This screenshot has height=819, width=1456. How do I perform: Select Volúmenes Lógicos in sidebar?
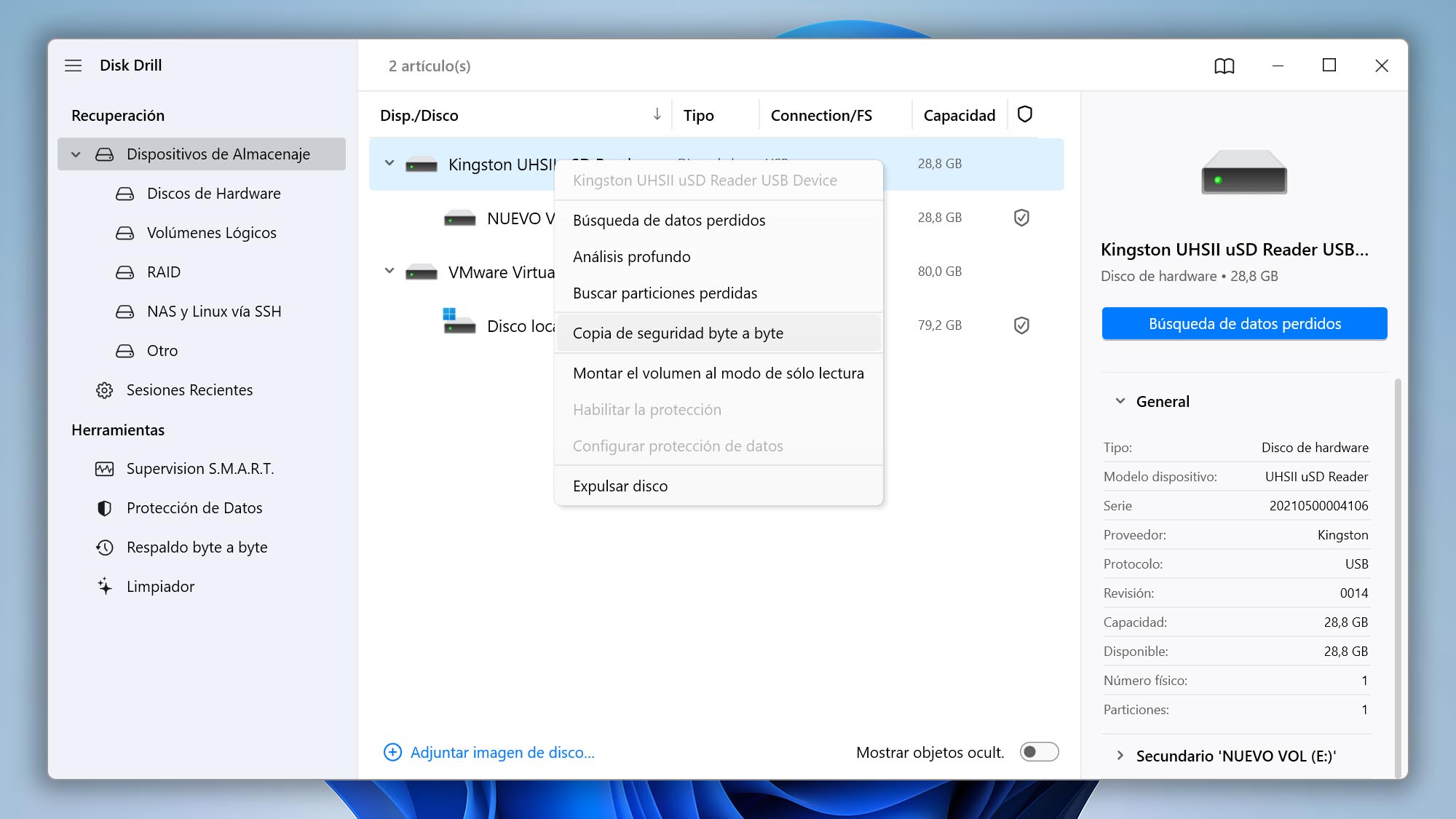(x=201, y=233)
